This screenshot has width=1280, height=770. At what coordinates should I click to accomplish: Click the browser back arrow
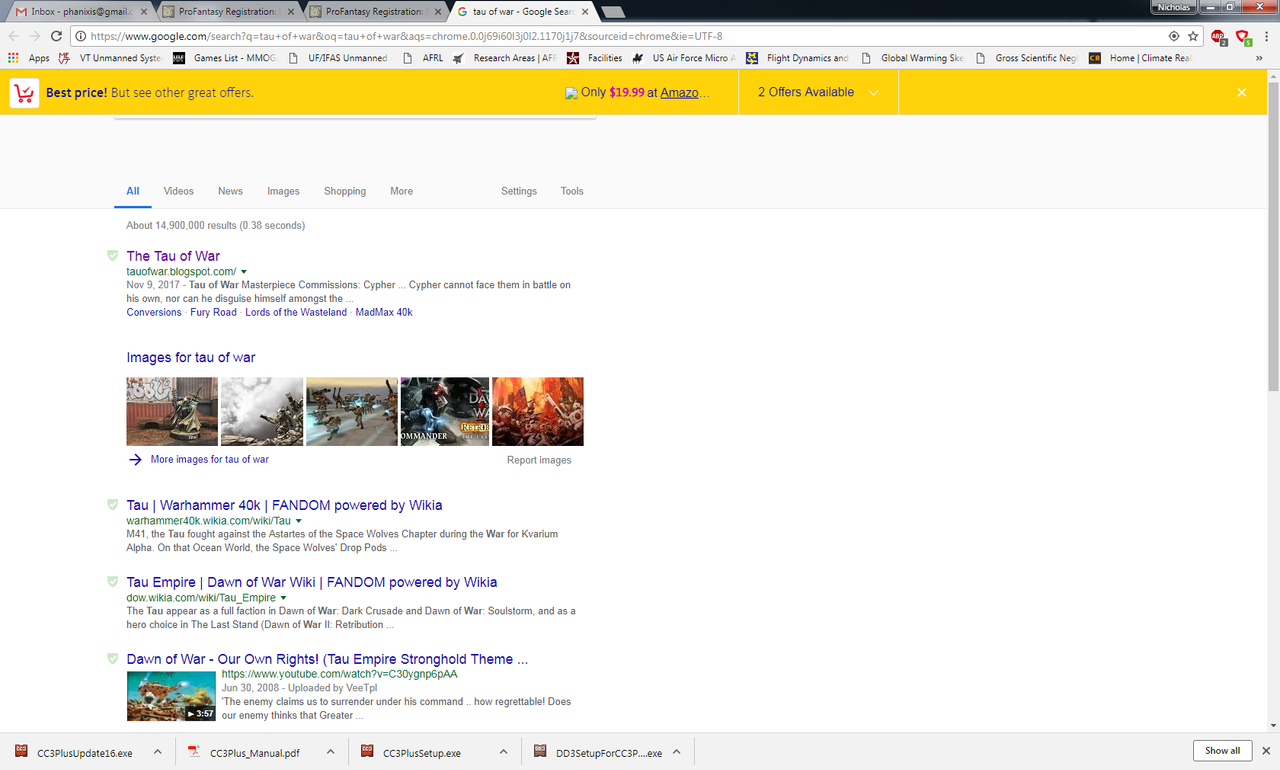coord(14,36)
